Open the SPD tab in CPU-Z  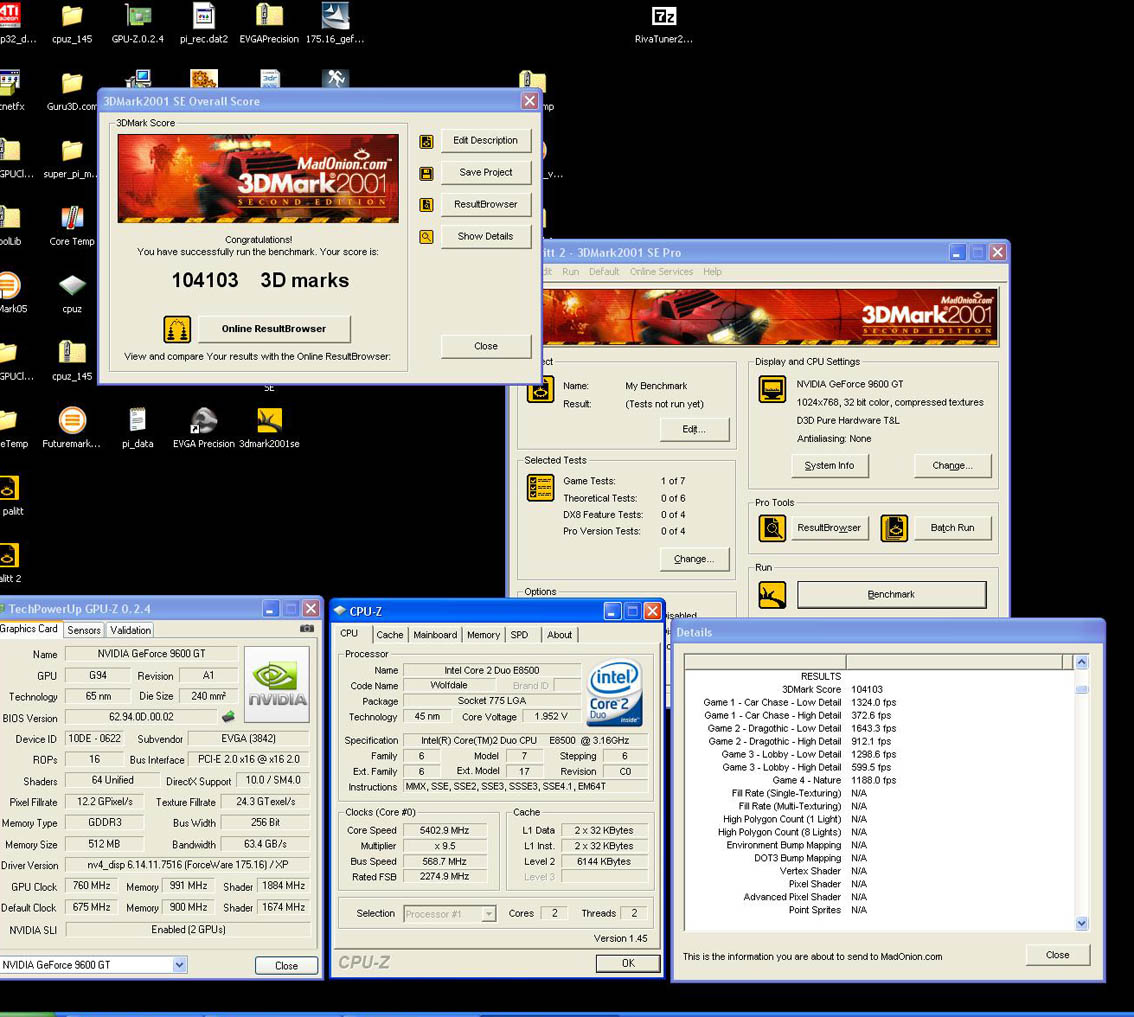click(519, 634)
